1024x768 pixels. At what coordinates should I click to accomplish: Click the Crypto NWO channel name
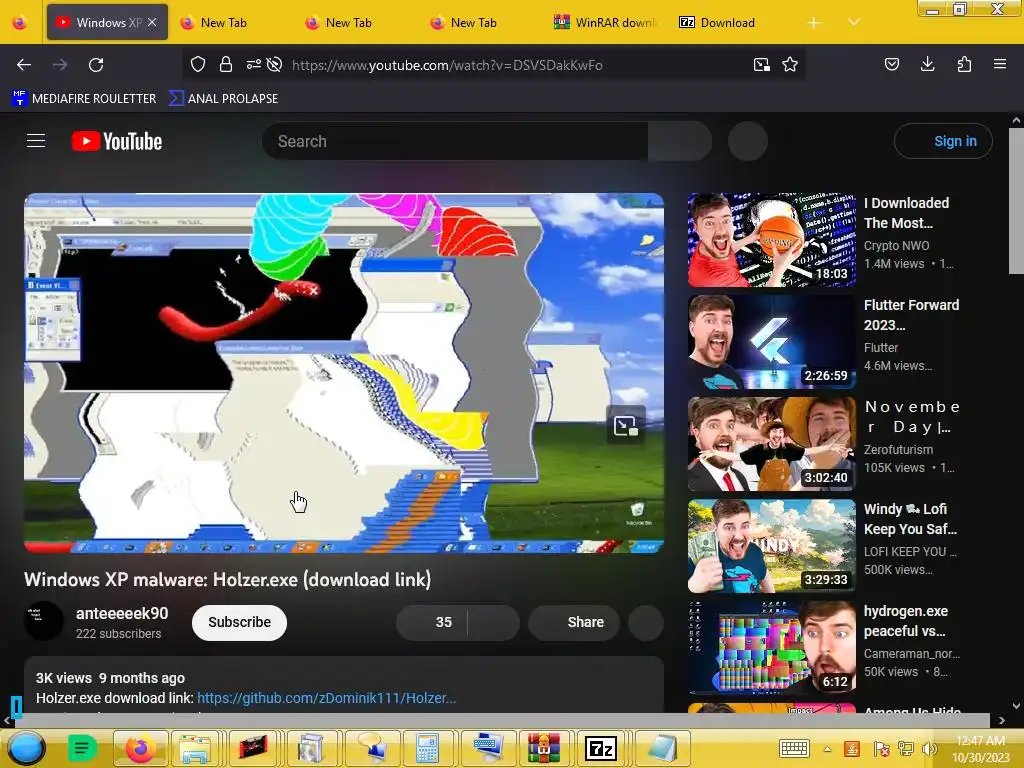[897, 246]
